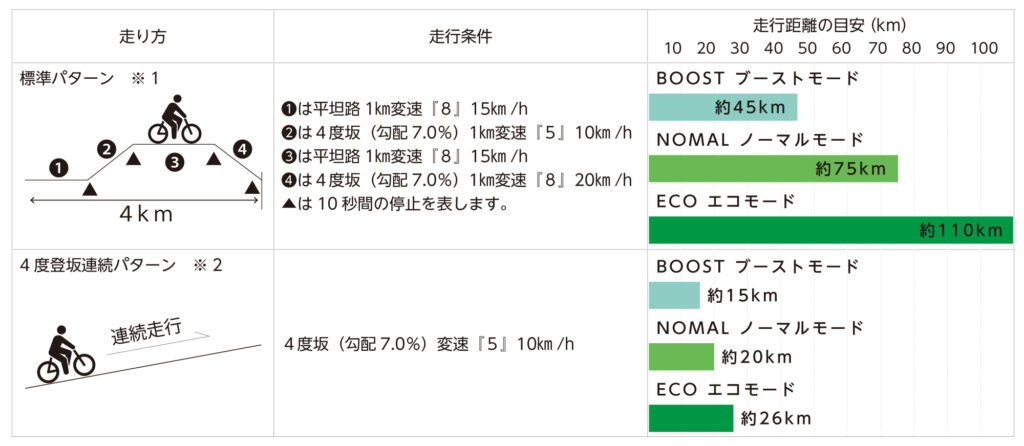Select the number 1 circle in the route diagram

click(59, 168)
